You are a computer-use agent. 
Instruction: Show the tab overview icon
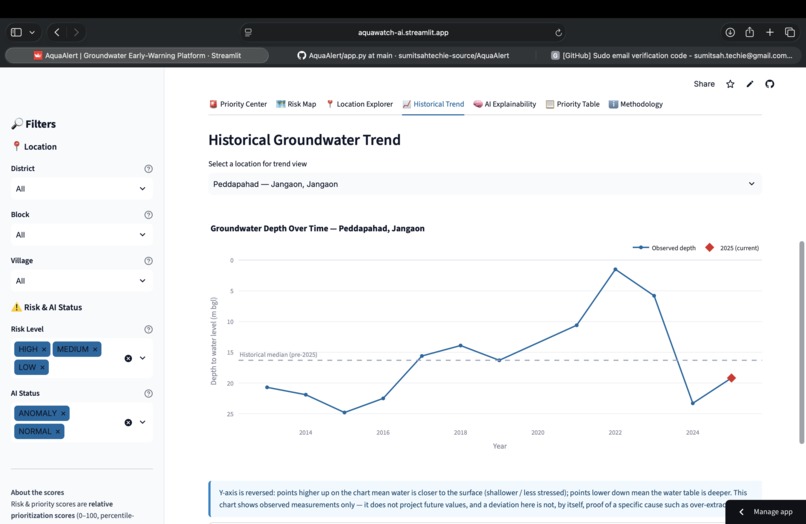tap(790, 32)
